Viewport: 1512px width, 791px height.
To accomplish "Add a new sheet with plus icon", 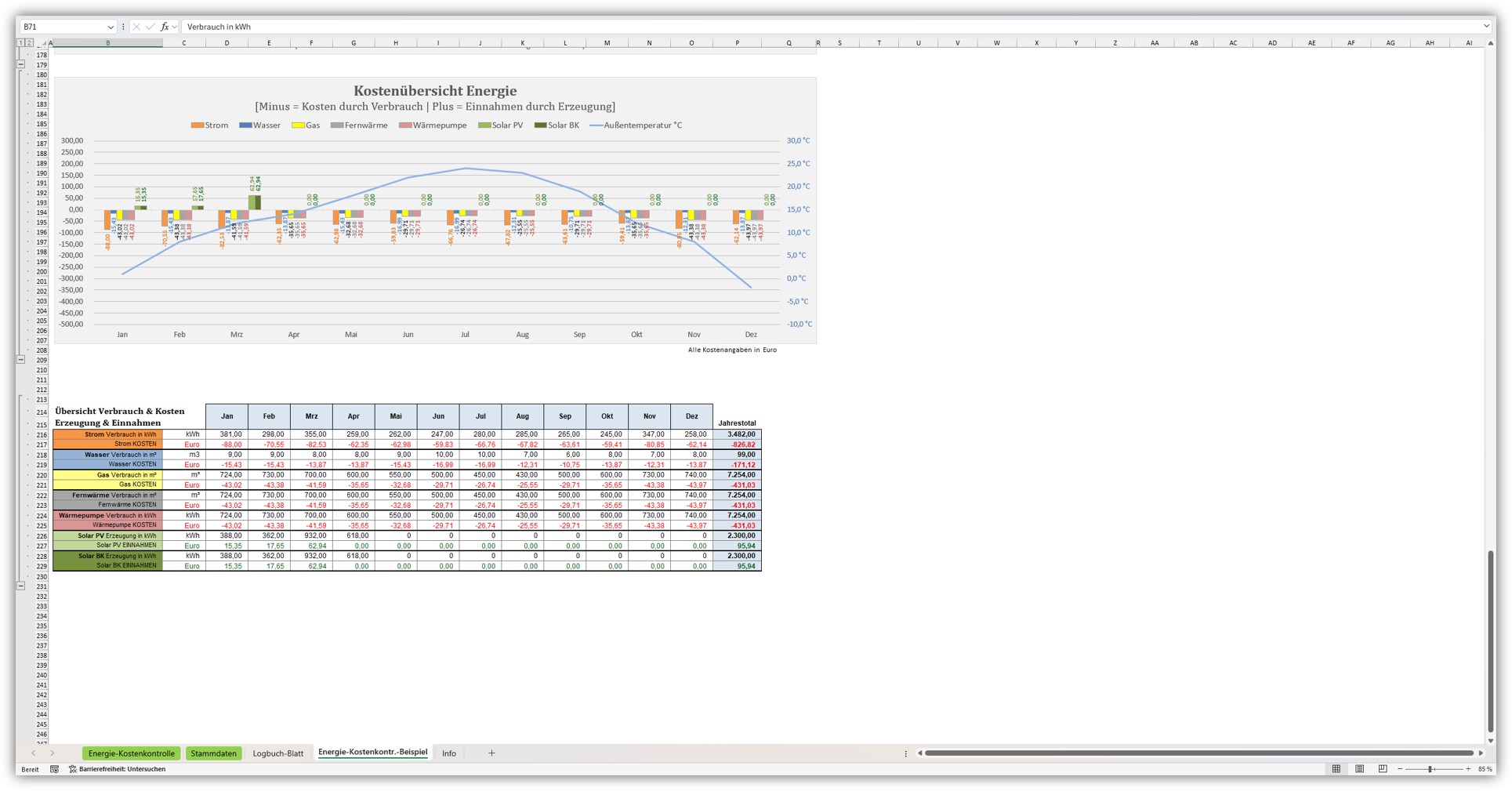I will click(491, 753).
